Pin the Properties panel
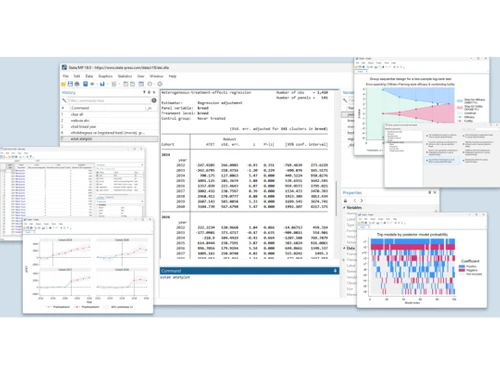 tap(430, 193)
